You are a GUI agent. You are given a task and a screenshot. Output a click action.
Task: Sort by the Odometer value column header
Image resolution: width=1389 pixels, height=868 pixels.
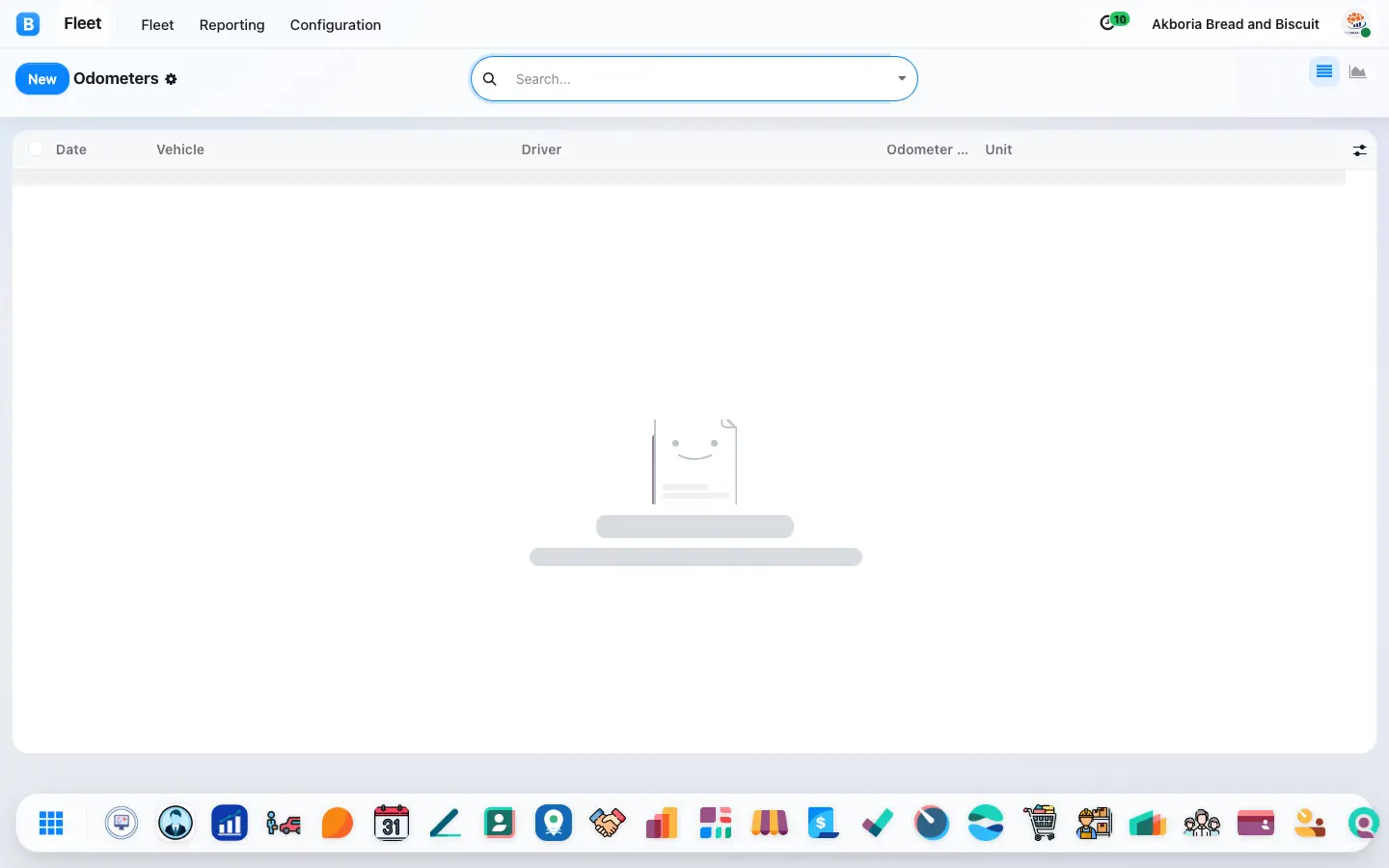pyautogui.click(x=927, y=149)
